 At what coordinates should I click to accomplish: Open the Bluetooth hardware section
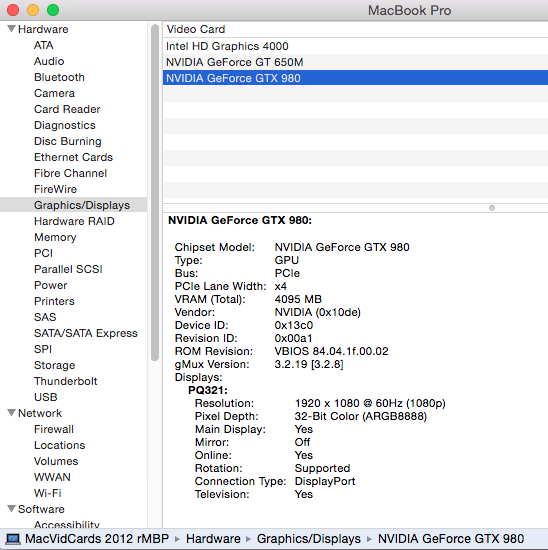(59, 77)
